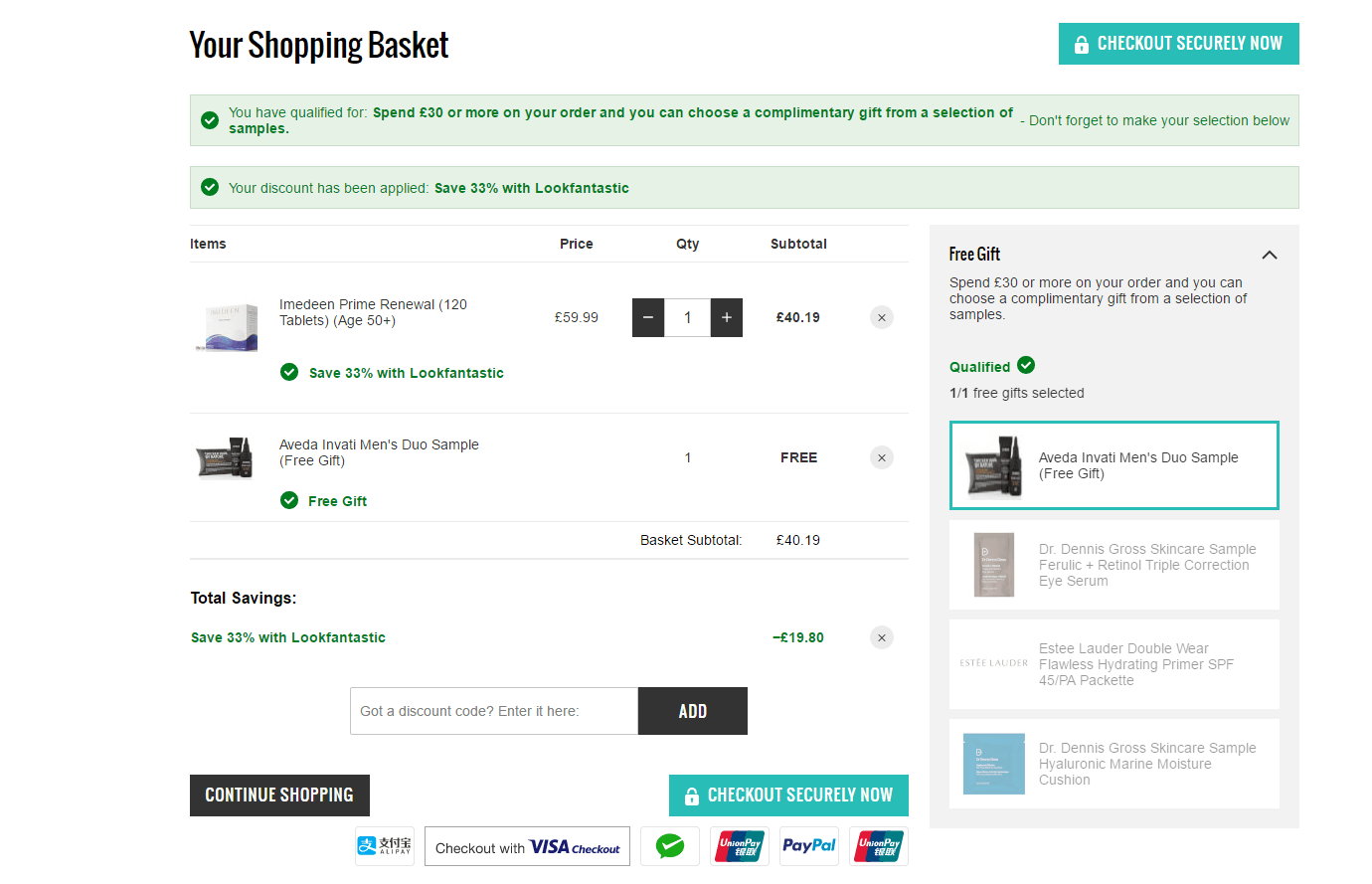Increase Imedeen quantity with plus button
This screenshot has height=884, width=1372.
pyautogui.click(x=727, y=318)
